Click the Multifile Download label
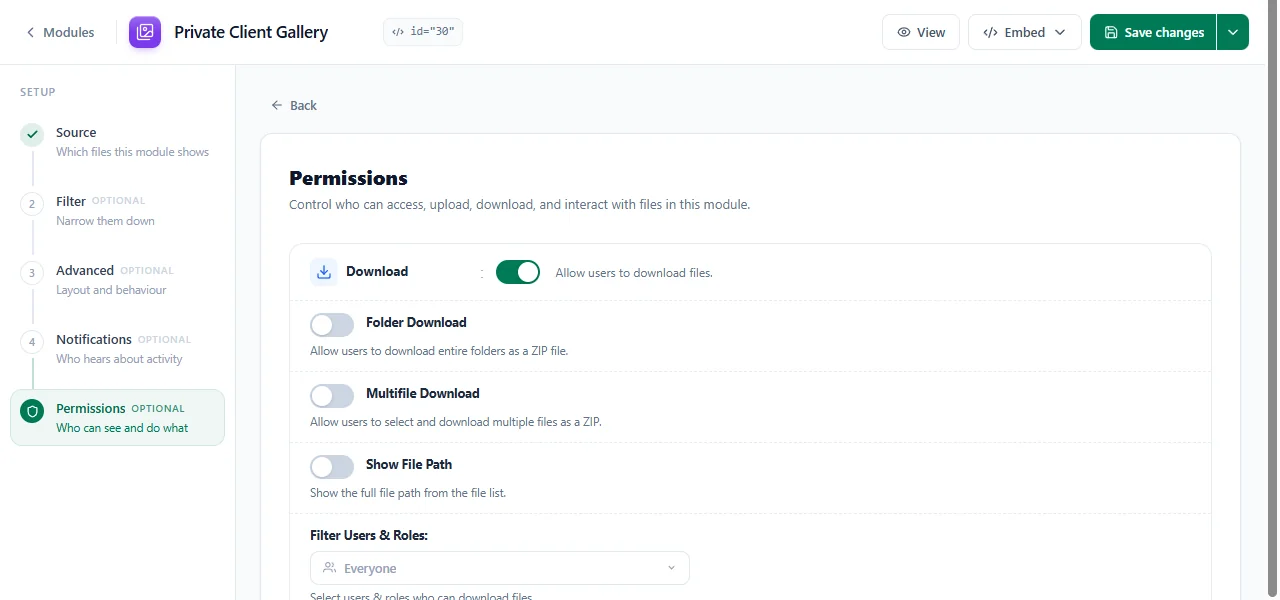The height and width of the screenshot is (600, 1280). coord(423,393)
